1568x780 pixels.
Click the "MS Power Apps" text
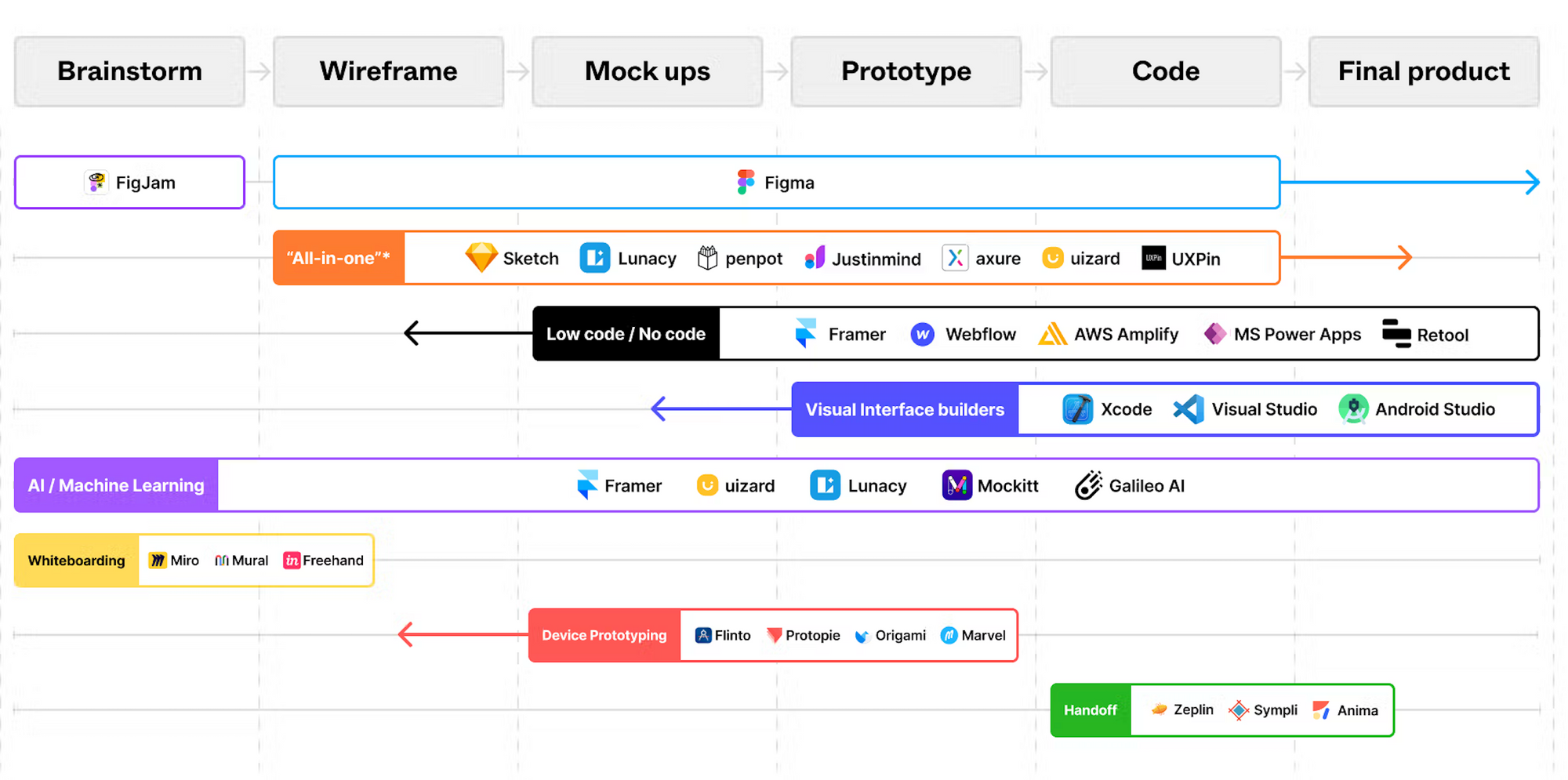[x=1298, y=335]
